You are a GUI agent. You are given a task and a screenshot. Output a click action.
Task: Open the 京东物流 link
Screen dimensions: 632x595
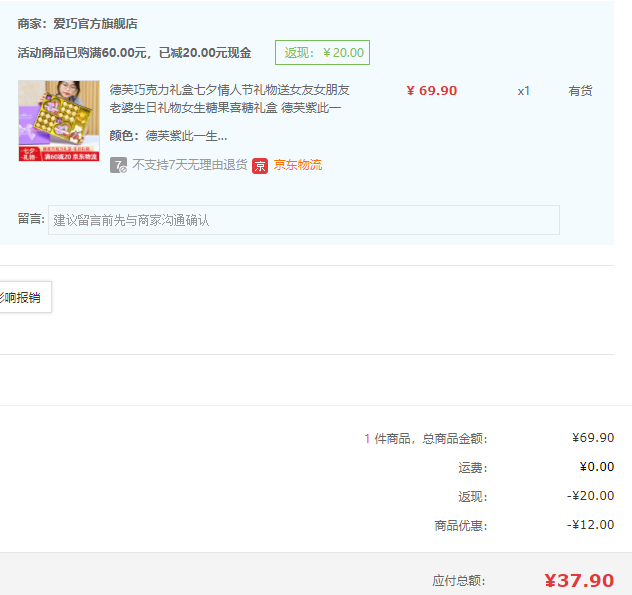(x=298, y=165)
